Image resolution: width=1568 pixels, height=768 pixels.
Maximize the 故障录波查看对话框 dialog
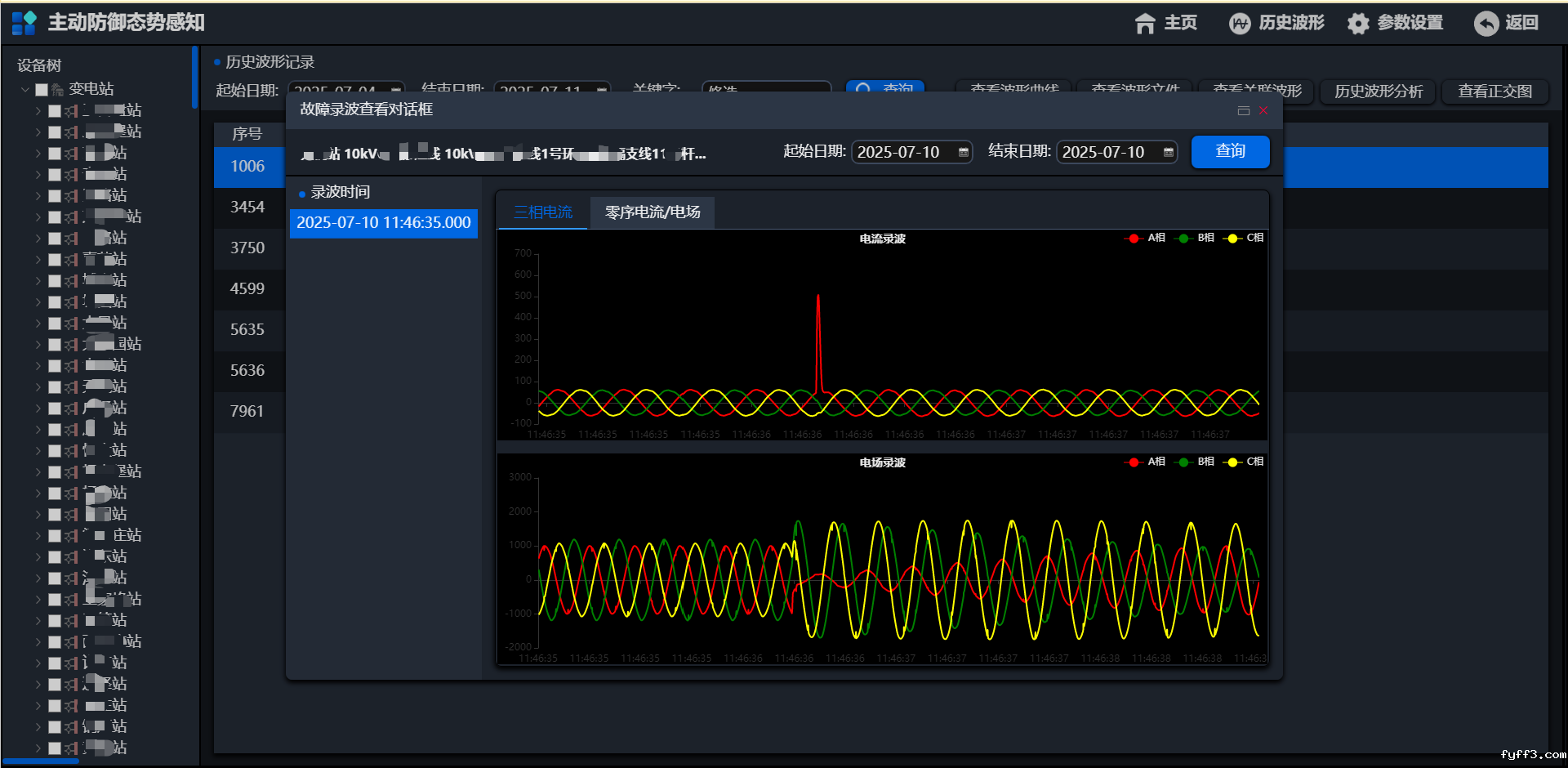coord(1244,110)
